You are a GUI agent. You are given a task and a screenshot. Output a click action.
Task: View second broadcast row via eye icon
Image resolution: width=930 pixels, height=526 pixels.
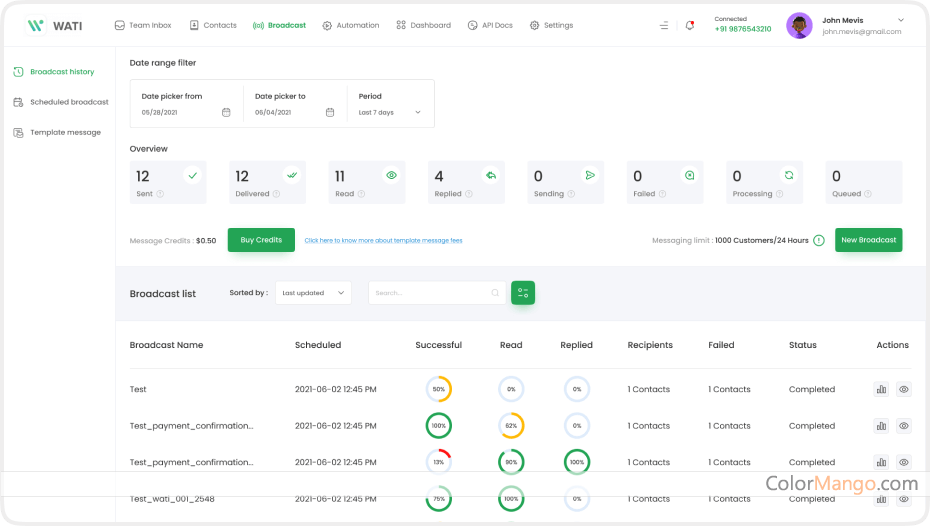coord(904,426)
